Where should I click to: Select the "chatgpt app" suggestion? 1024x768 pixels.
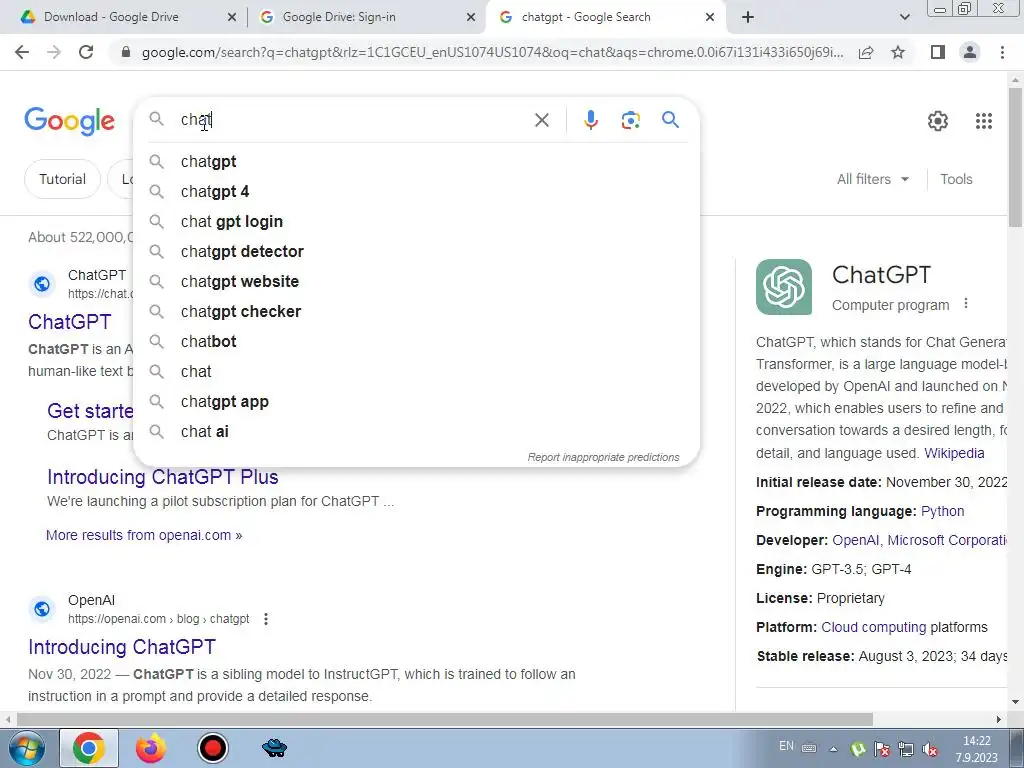click(417, 402)
